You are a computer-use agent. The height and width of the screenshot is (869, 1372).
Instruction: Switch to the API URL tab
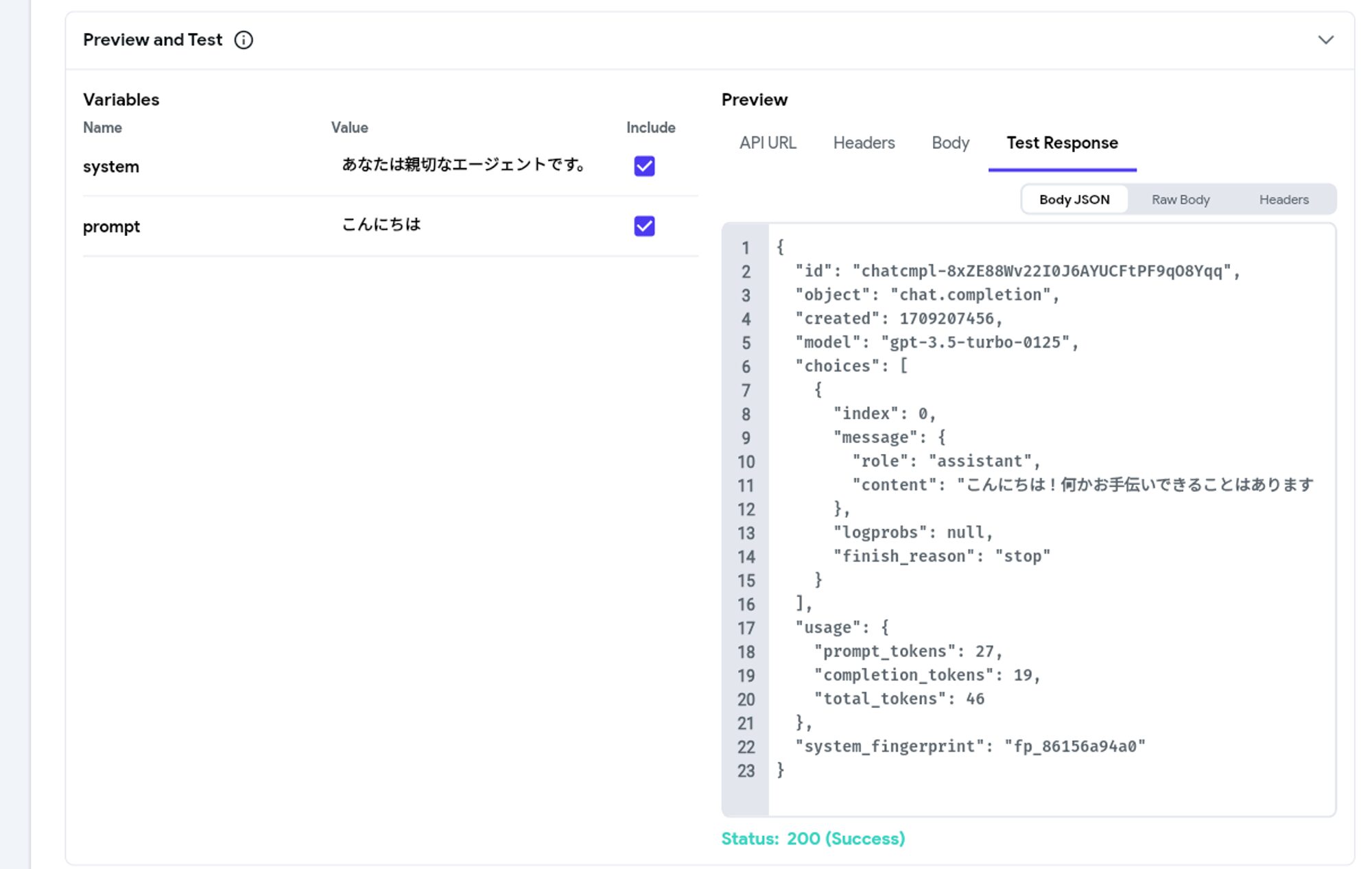coord(767,143)
